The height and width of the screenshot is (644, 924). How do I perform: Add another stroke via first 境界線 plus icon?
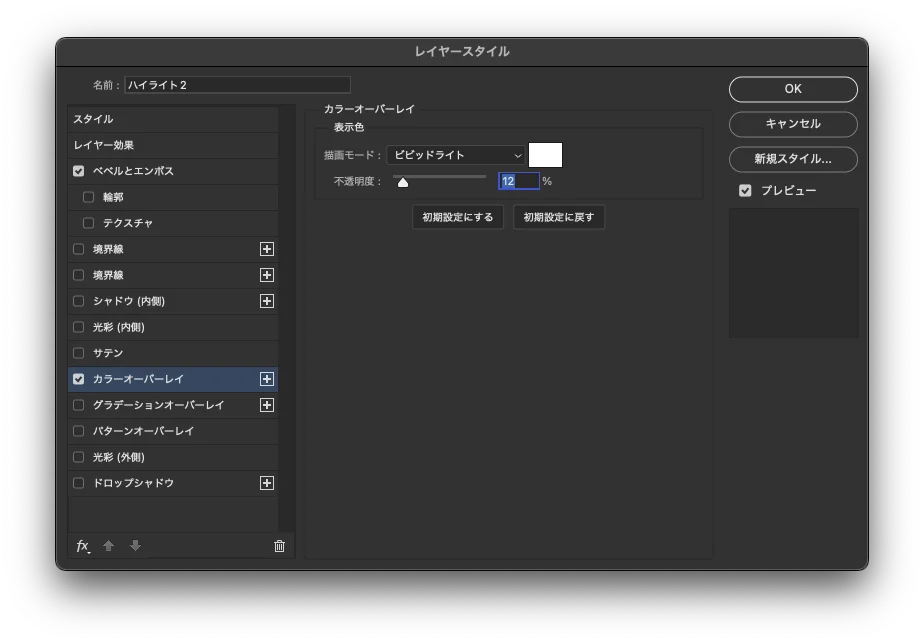(x=267, y=249)
